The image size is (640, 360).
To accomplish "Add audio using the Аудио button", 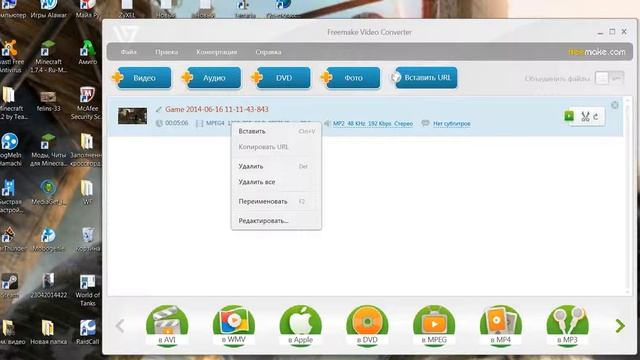I will (211, 78).
